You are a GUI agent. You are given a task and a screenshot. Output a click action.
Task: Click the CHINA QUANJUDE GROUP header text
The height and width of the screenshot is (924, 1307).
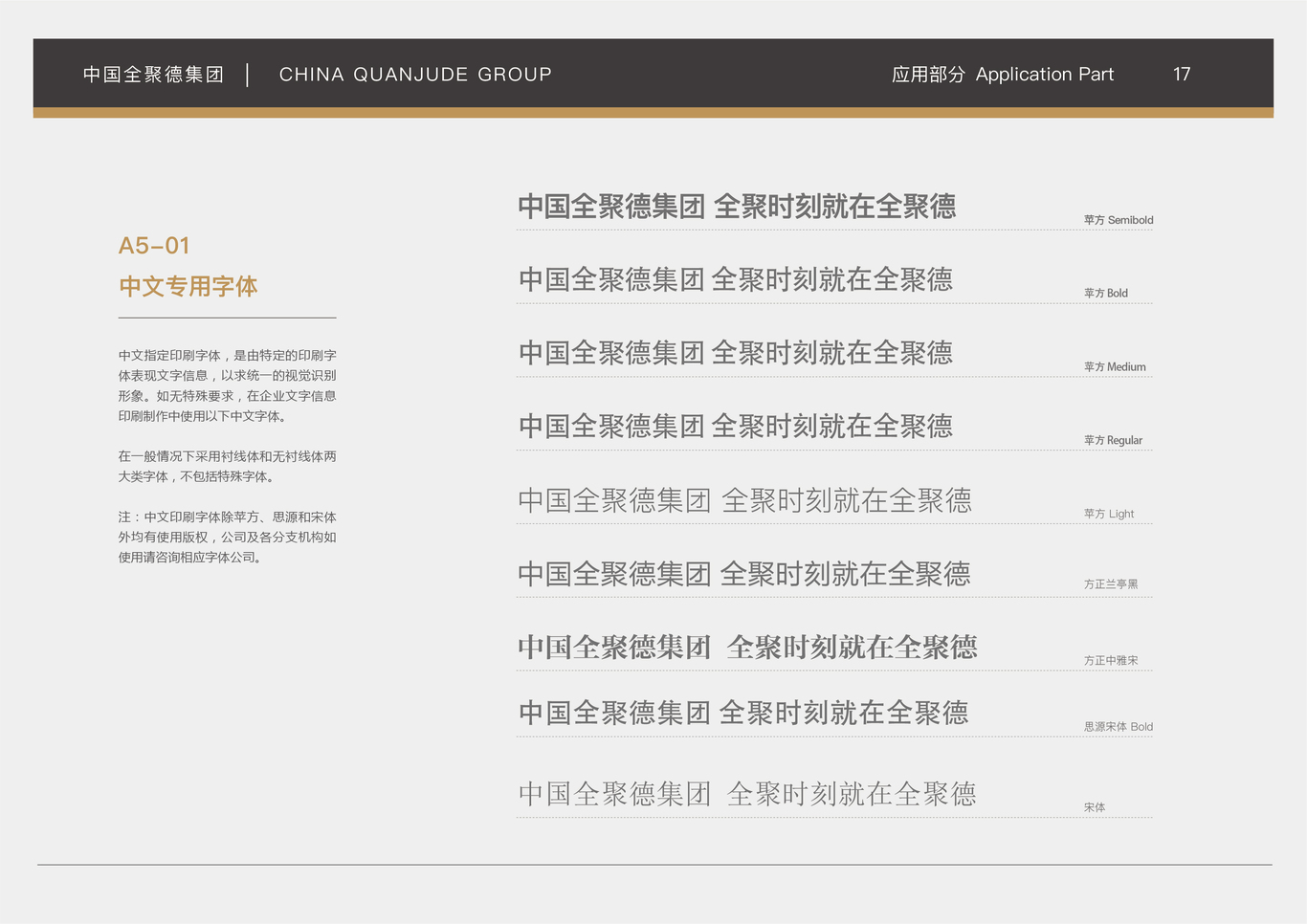(415, 75)
